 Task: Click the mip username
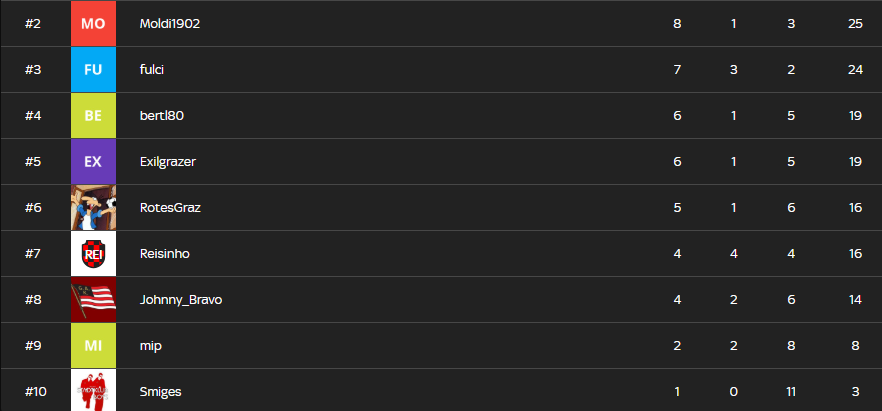[150, 345]
